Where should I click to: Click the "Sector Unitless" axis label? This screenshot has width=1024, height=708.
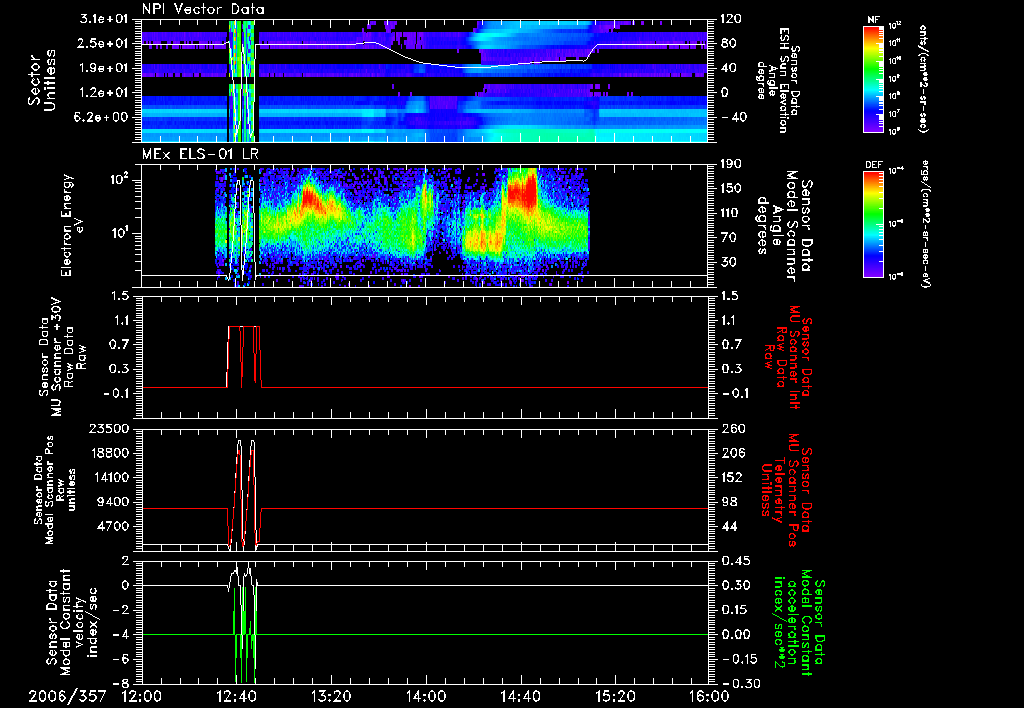click(41, 80)
